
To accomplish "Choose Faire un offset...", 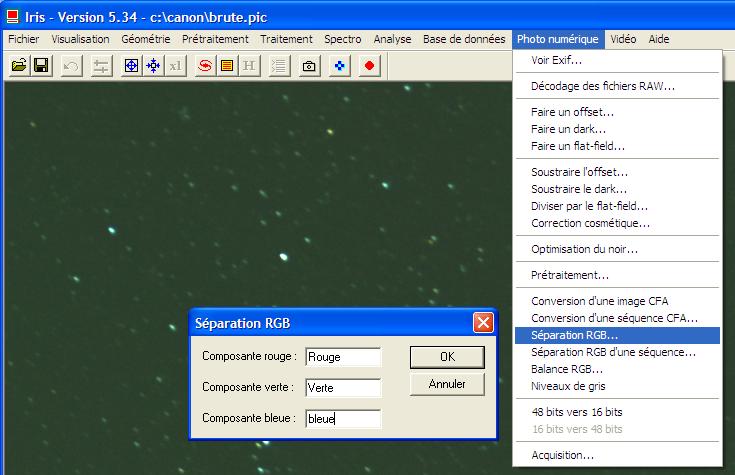I will (x=617, y=112).
